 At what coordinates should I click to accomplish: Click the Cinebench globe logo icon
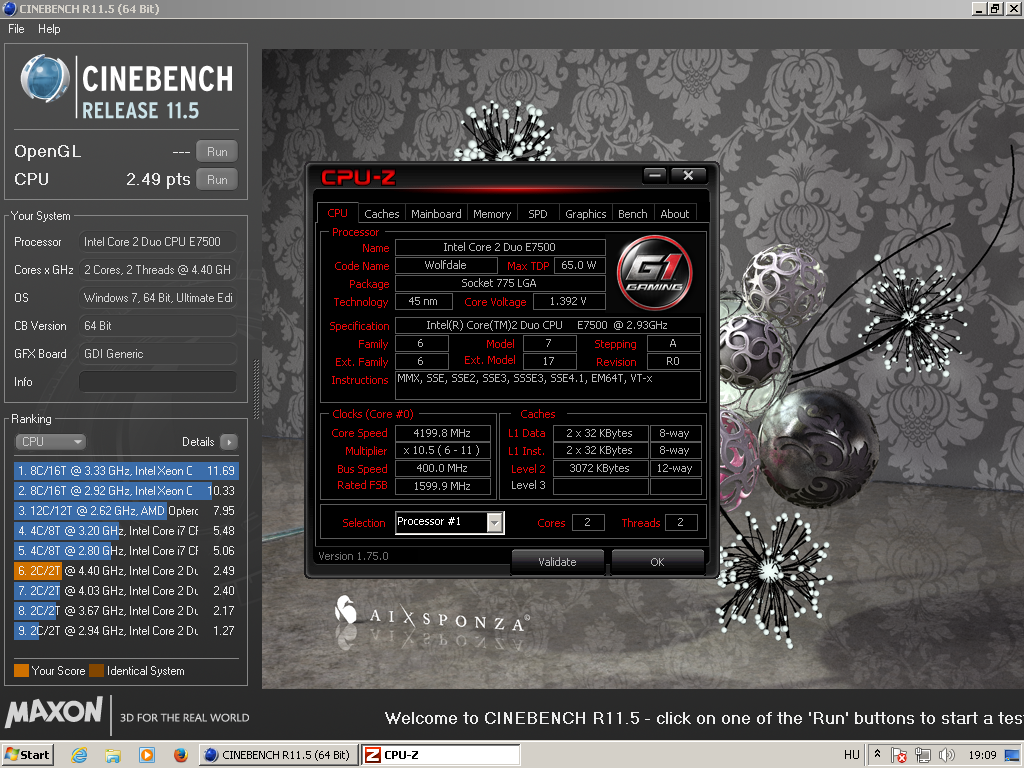(x=45, y=79)
